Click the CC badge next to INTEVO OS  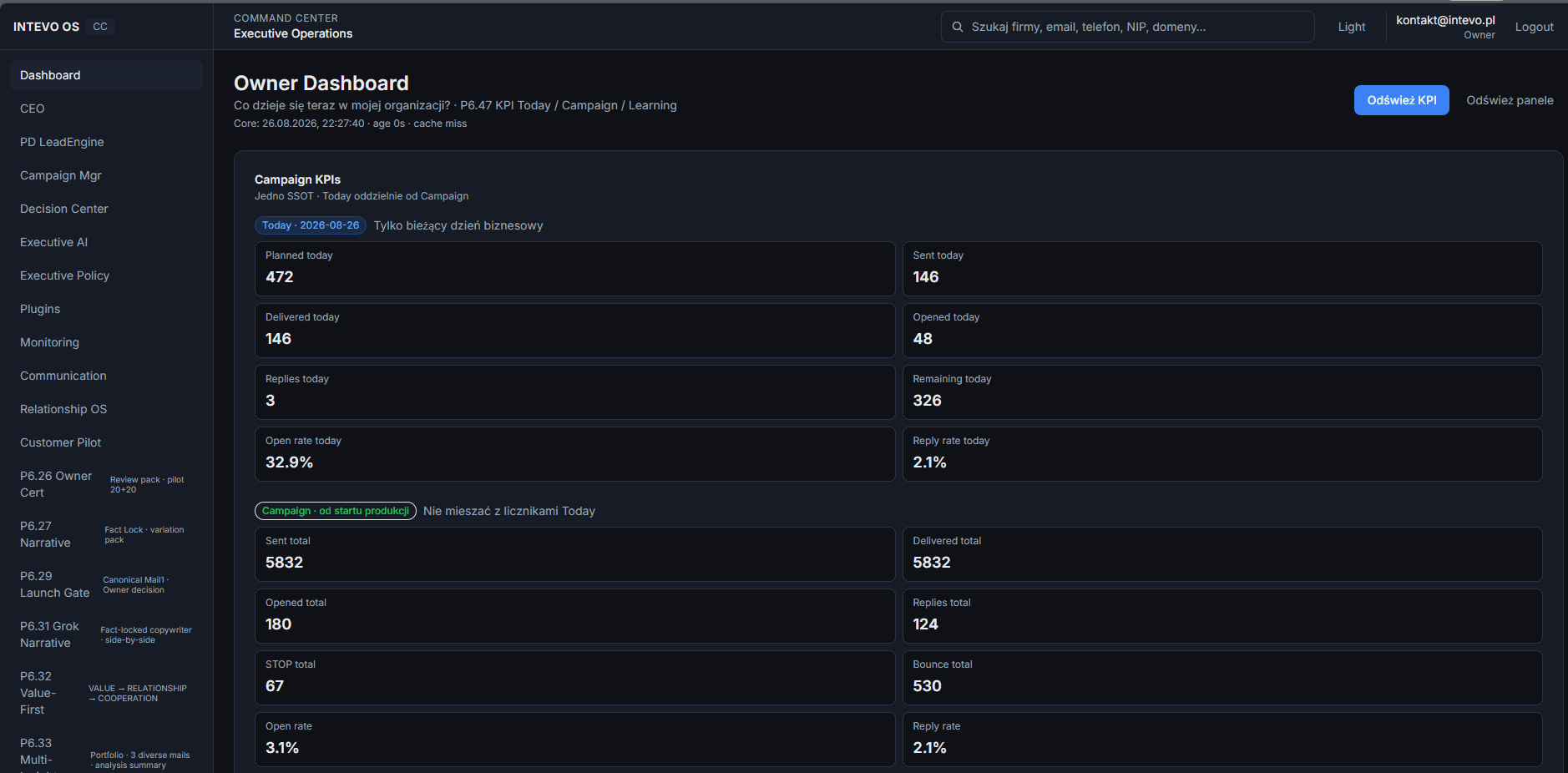[x=100, y=27]
